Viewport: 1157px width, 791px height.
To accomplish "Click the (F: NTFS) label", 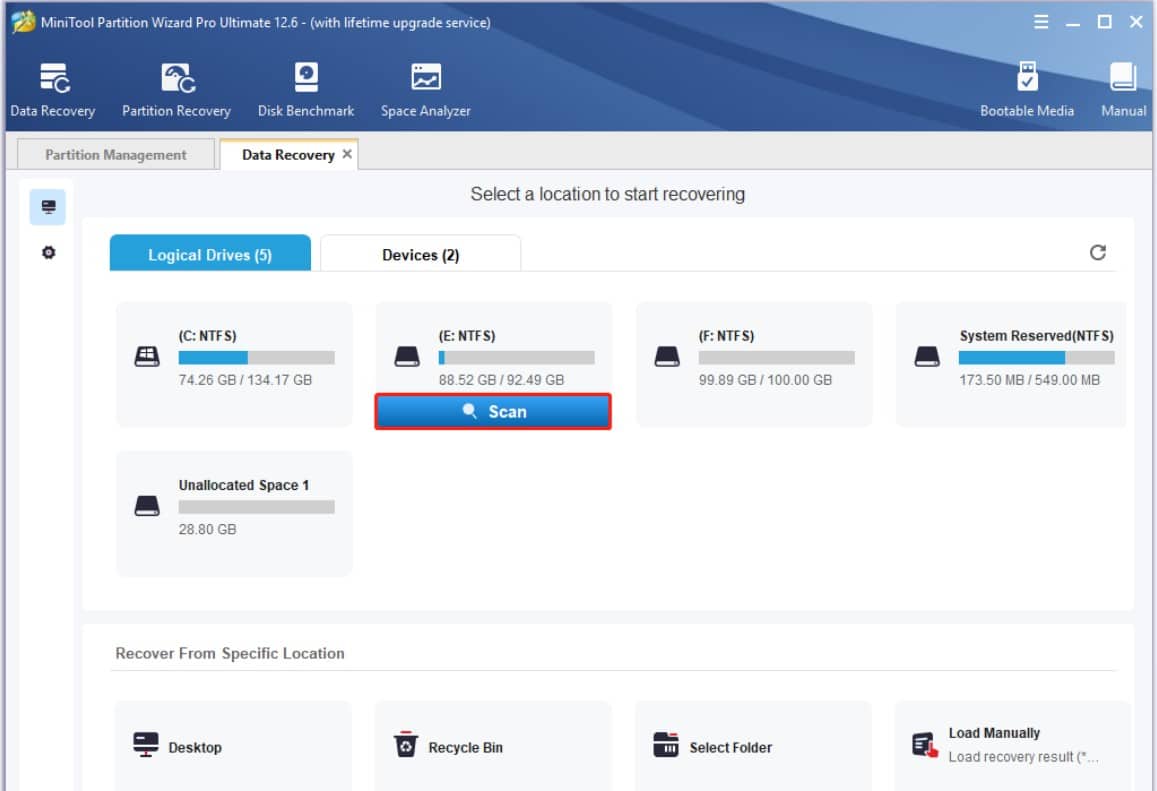I will coord(726,336).
